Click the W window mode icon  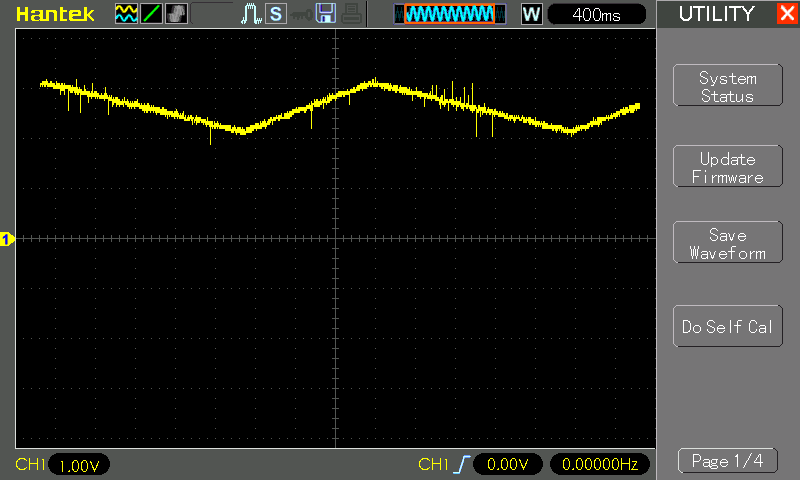(532, 14)
